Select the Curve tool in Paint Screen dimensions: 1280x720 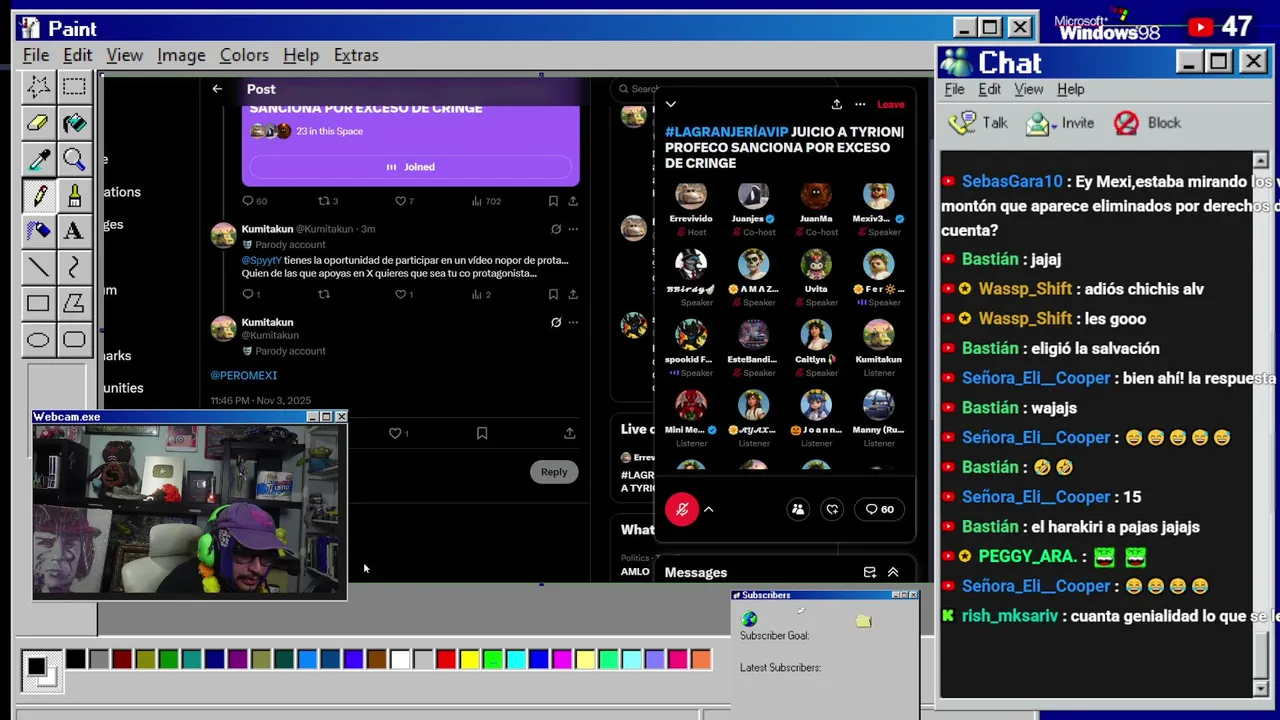[74, 267]
